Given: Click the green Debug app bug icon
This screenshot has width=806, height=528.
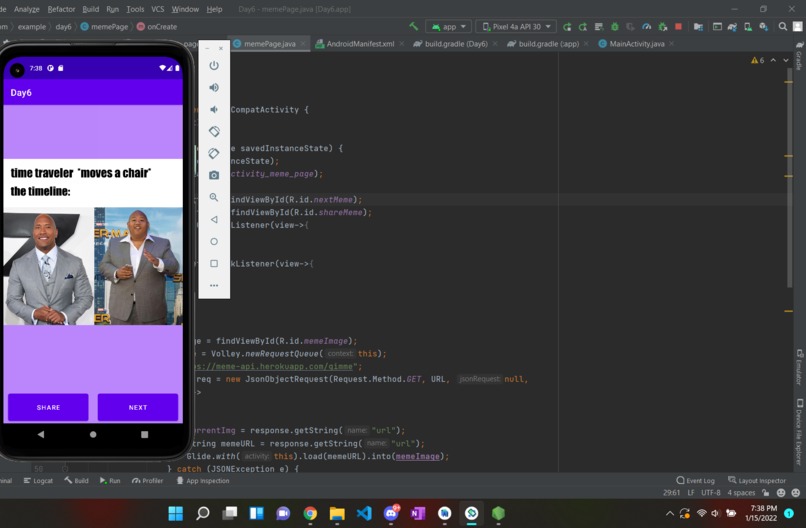Looking at the screenshot, I should pyautogui.click(x=615, y=26).
